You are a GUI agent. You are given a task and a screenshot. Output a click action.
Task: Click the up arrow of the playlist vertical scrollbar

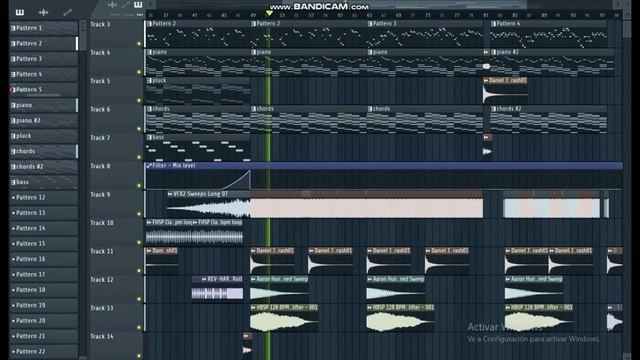(x=627, y=14)
